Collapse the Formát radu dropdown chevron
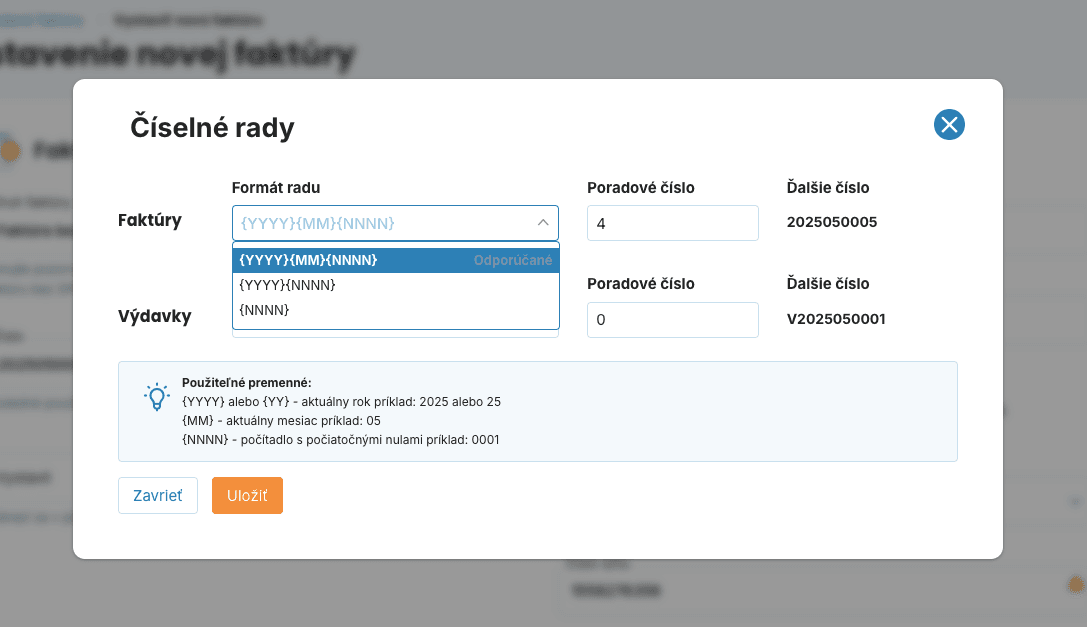The width and height of the screenshot is (1087, 627). tap(543, 223)
